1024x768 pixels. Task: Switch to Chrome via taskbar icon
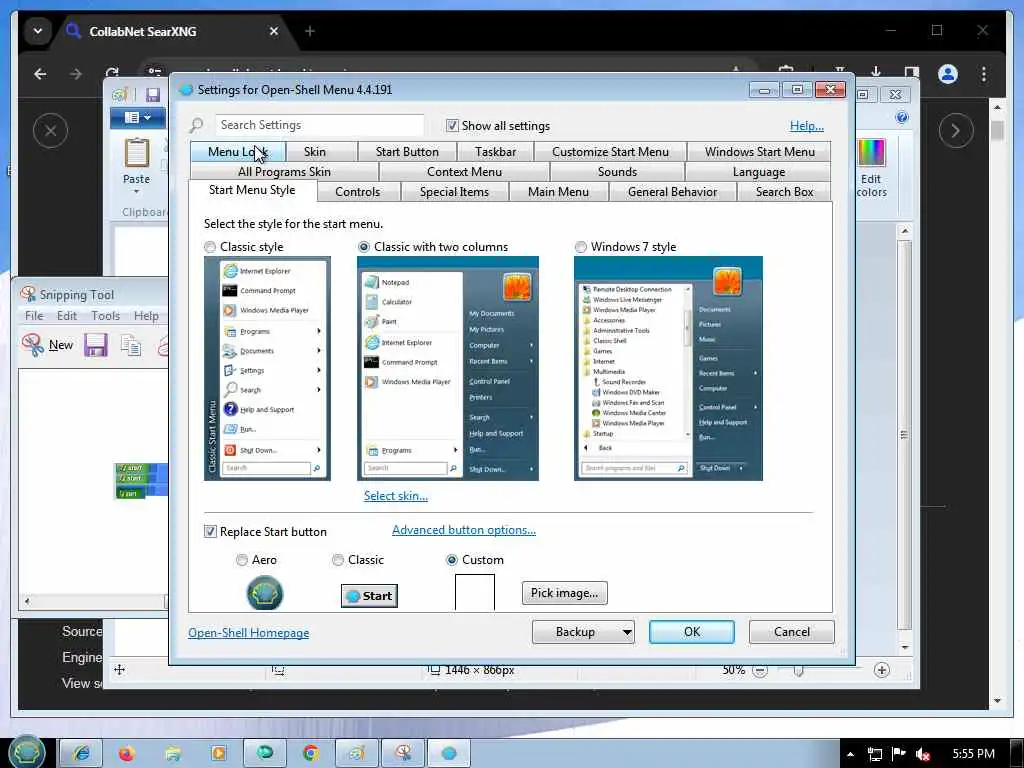[x=311, y=753]
